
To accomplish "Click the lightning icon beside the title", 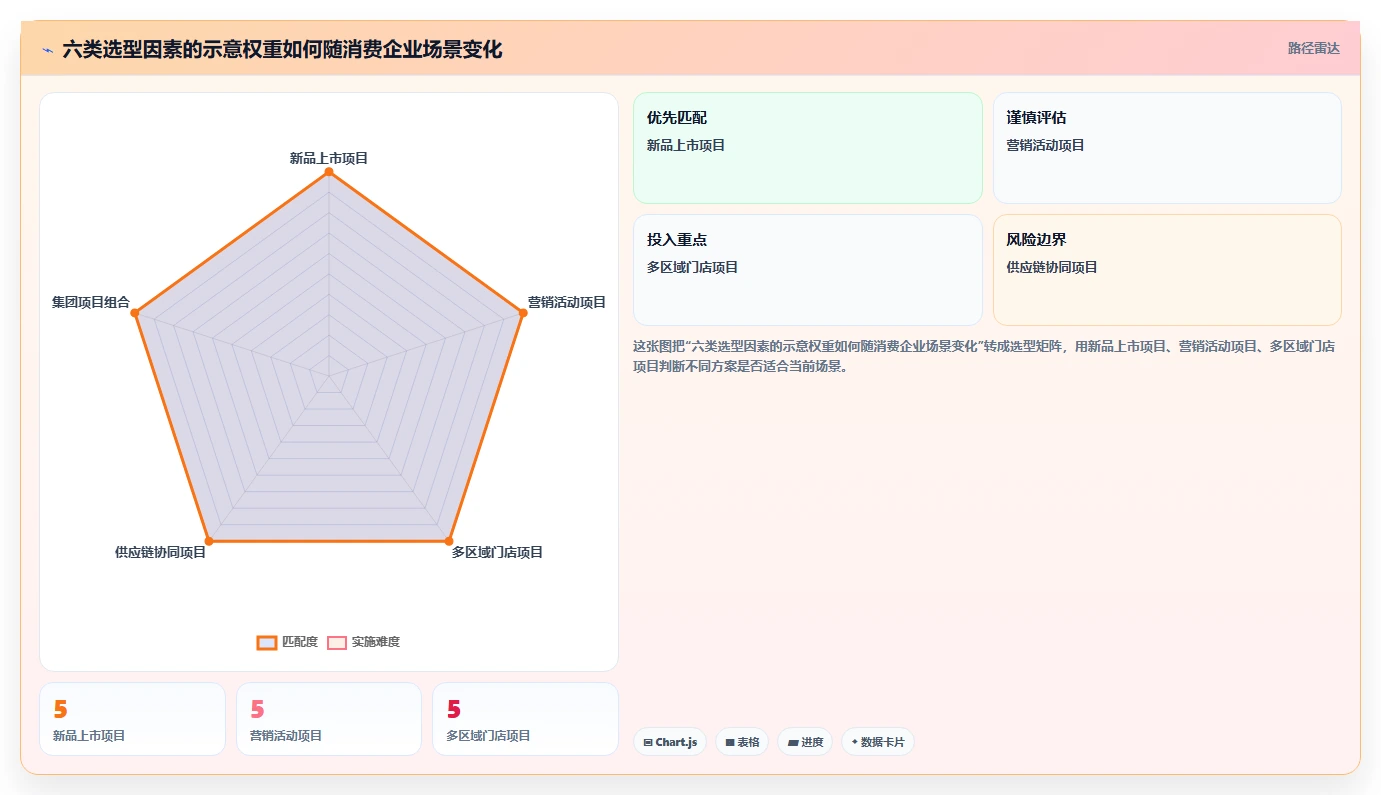I will [x=47, y=49].
